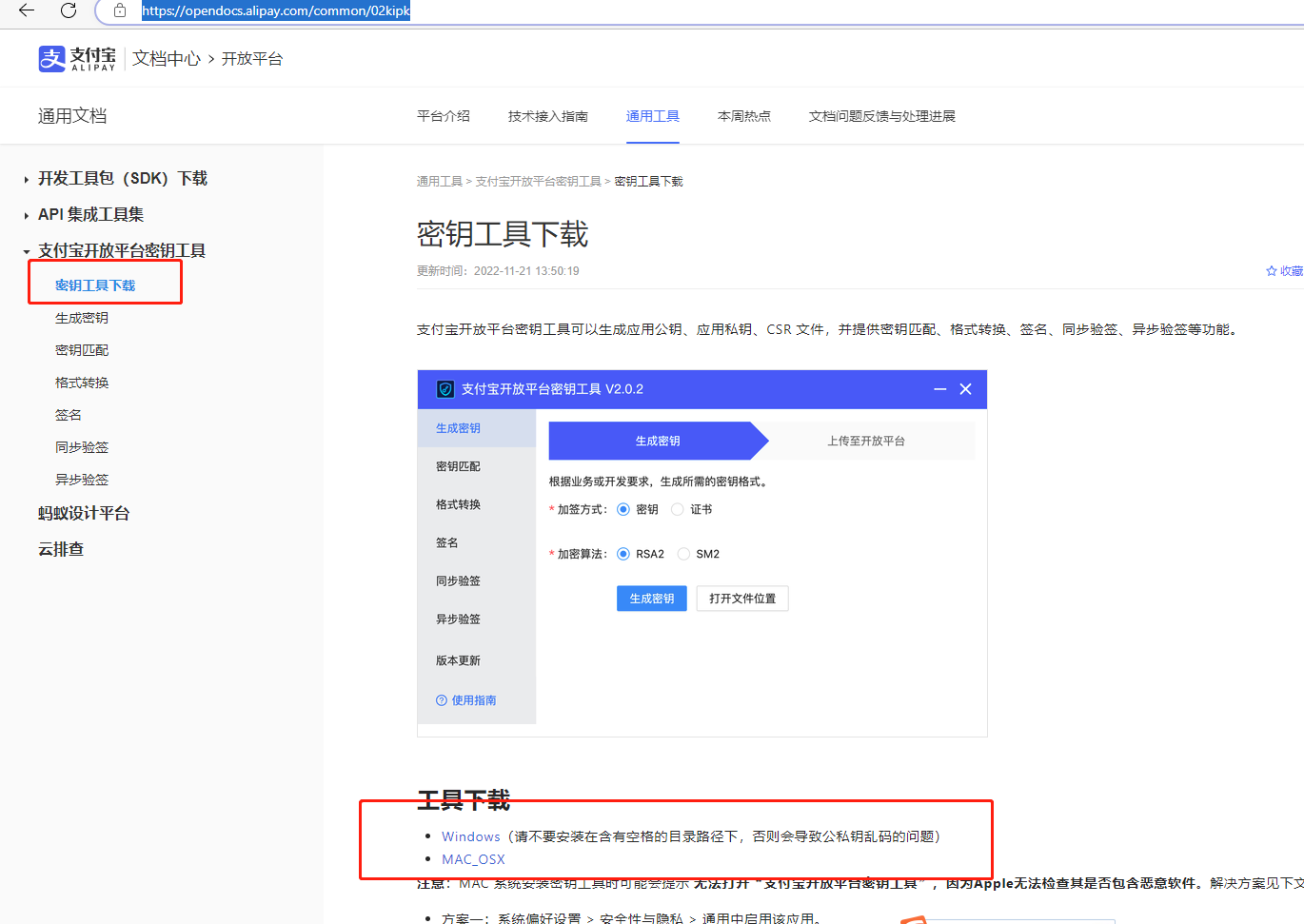Select the 密钥 signing method radio
The image size is (1304, 924).
pyautogui.click(x=623, y=510)
